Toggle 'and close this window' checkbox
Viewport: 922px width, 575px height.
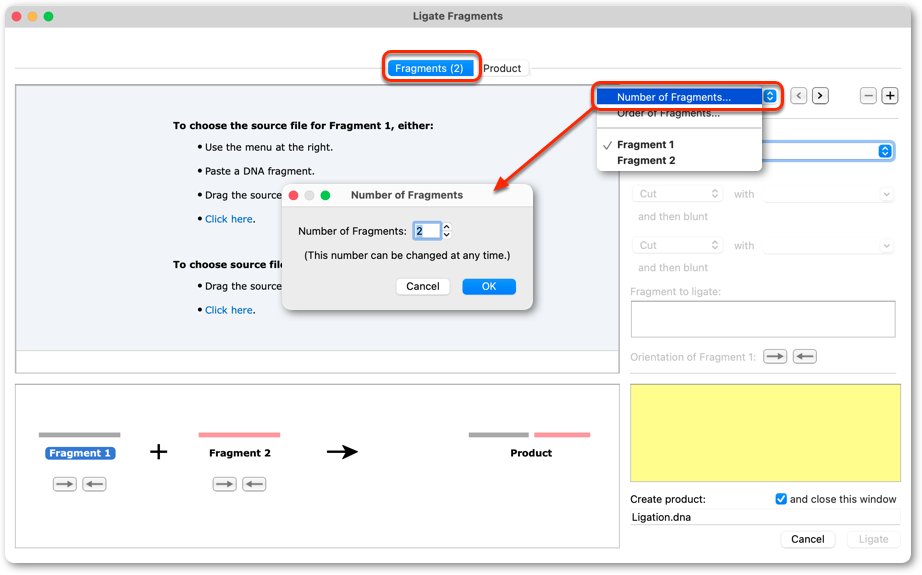click(x=781, y=499)
